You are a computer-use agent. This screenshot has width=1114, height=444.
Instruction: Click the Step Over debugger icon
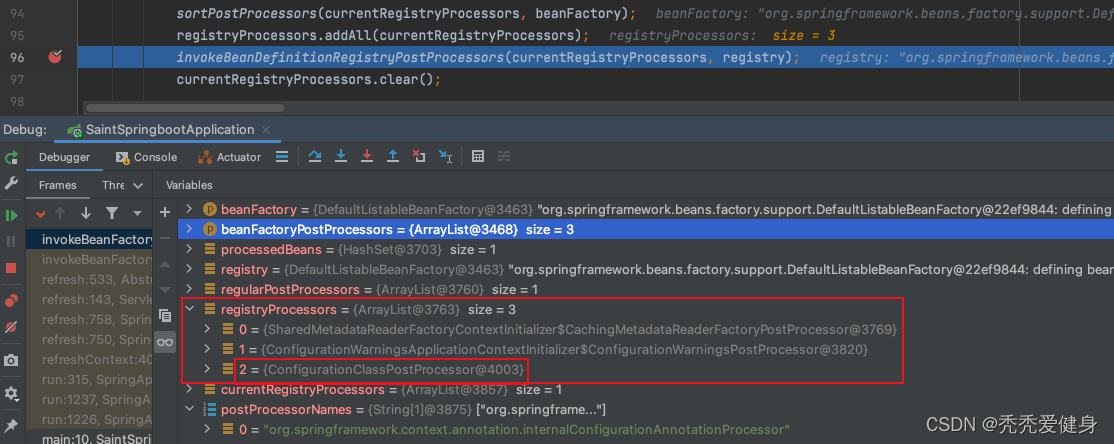(x=315, y=157)
